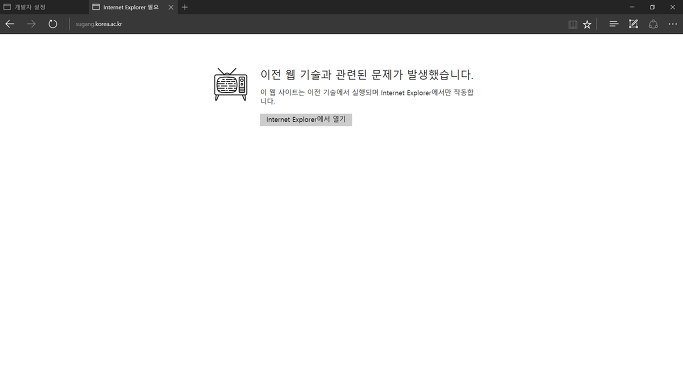Click the forward navigation arrow
The image size is (683, 366).
[31, 24]
